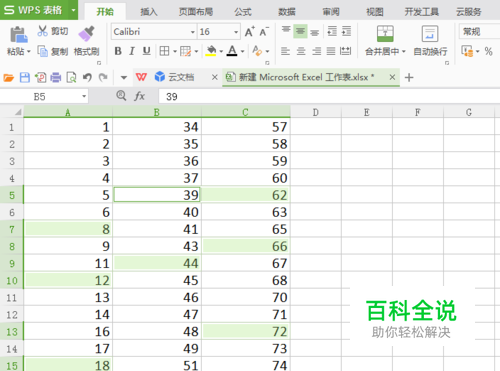Image resolution: width=500 pixels, height=371 pixels.
Task: Close the Excel 工作表.xlsx tab
Action: tap(392, 77)
